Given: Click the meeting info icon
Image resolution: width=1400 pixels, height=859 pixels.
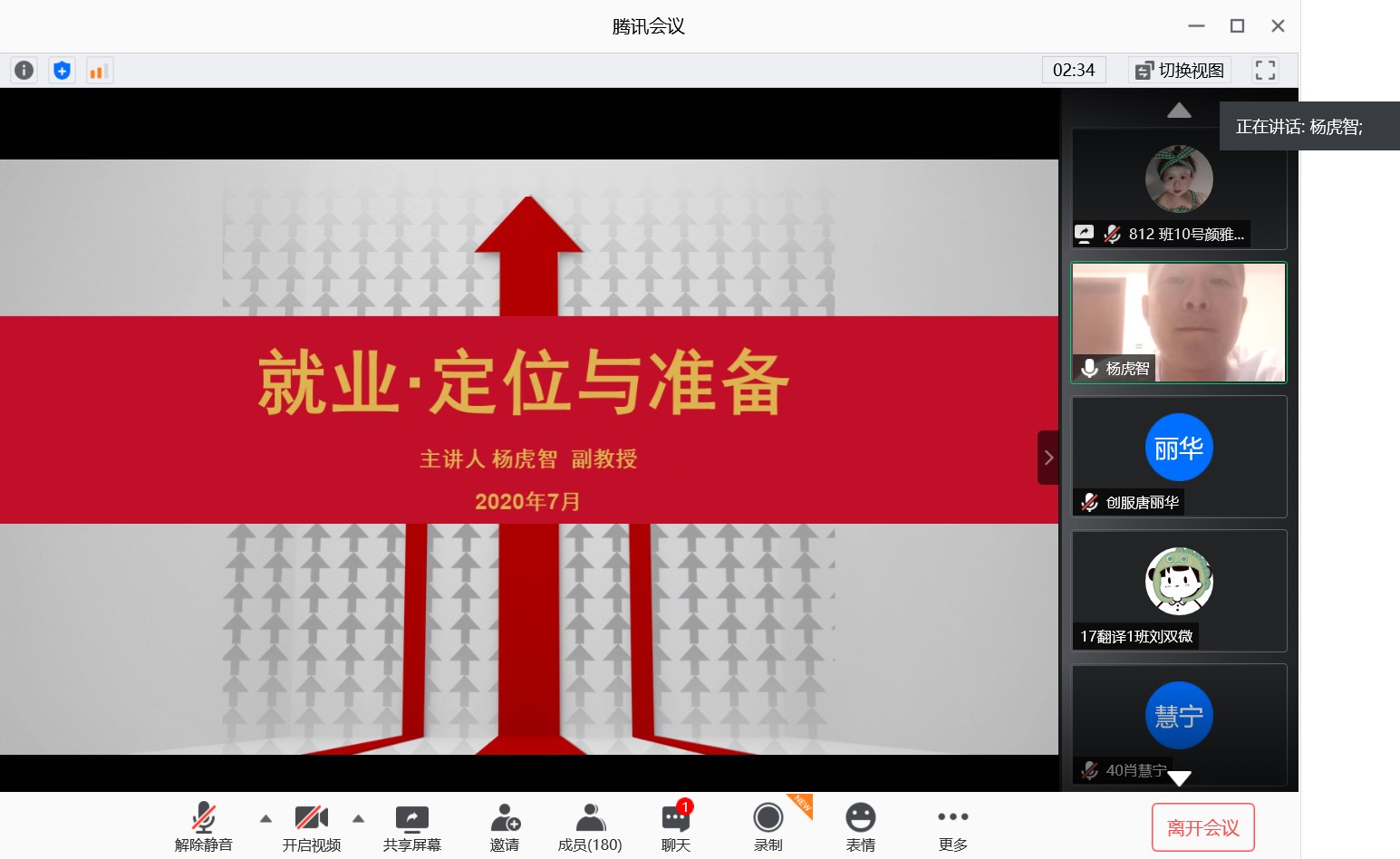Looking at the screenshot, I should (24, 70).
